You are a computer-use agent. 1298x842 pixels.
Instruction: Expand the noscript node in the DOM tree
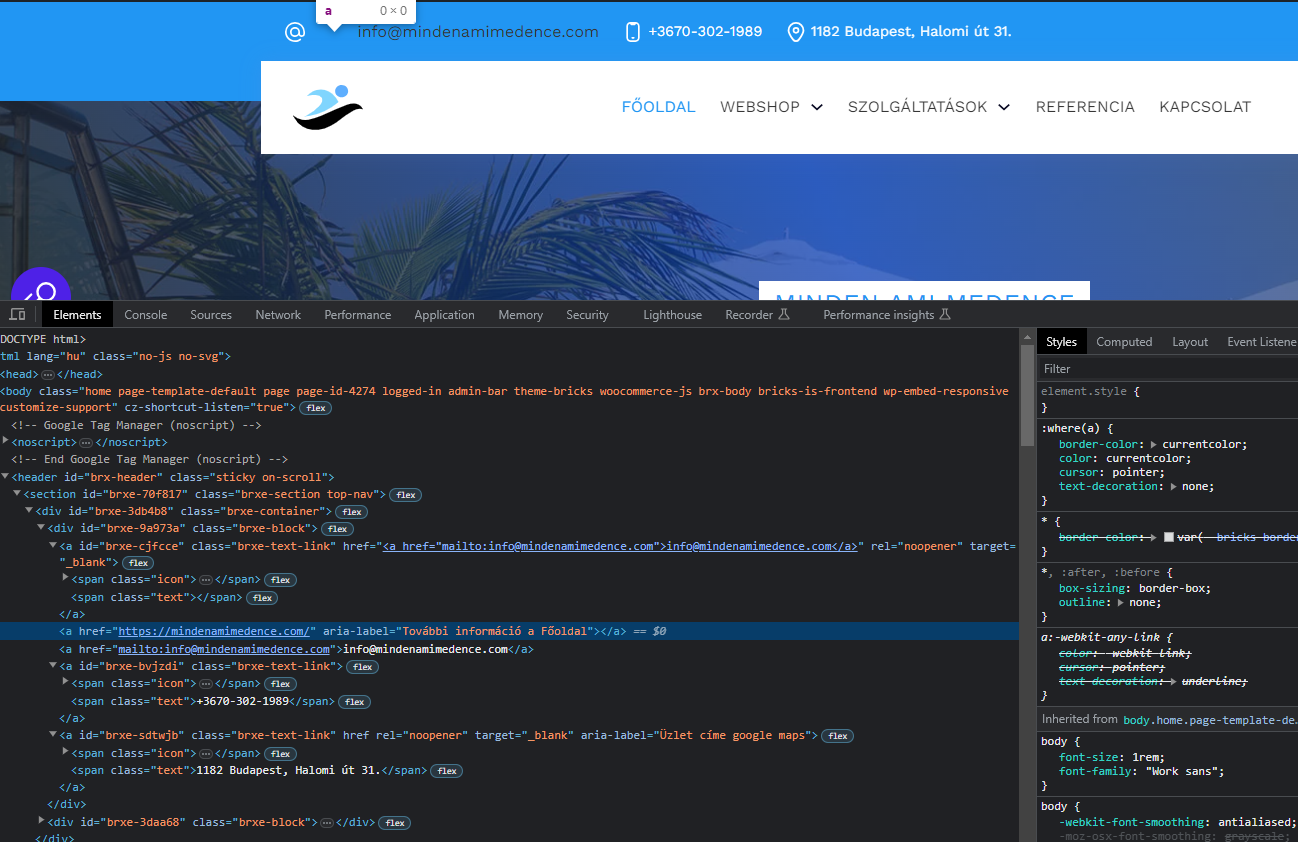6,441
